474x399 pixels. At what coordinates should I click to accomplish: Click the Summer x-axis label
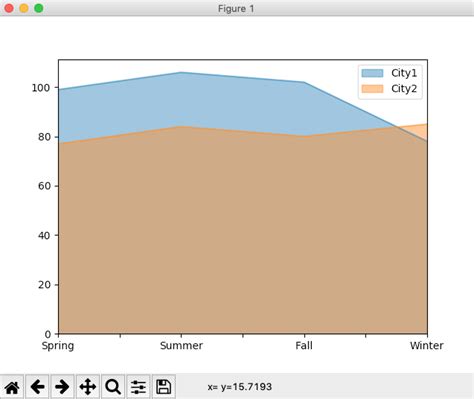pos(181,345)
